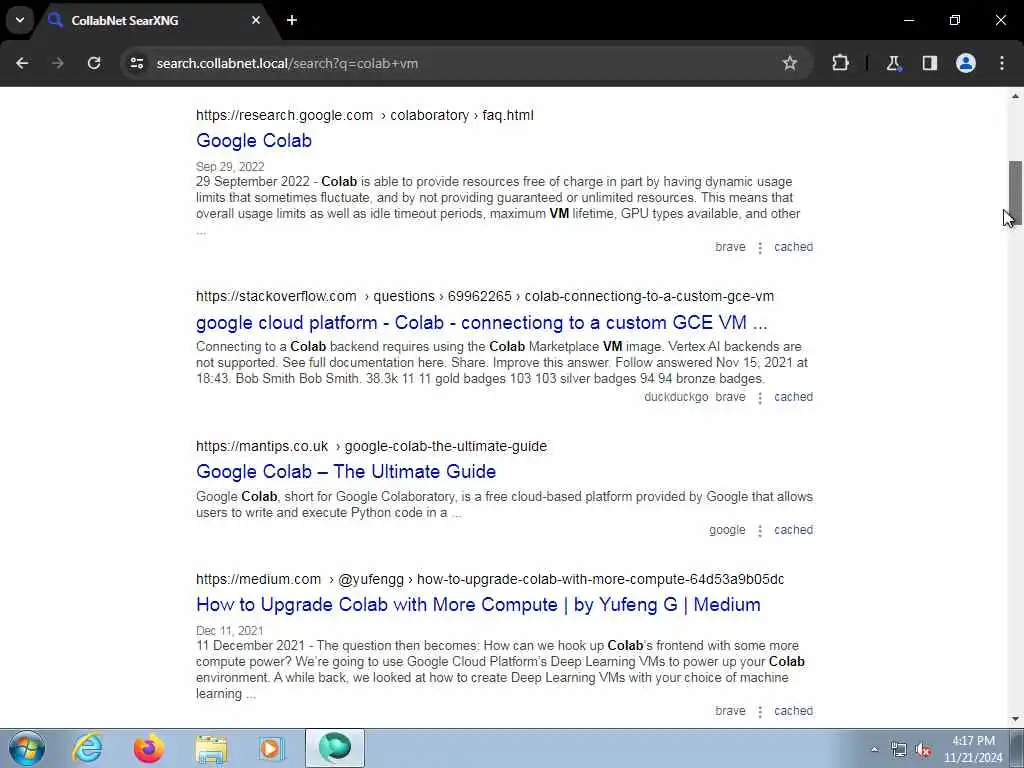Open the Chrome three-dot menu
The width and height of the screenshot is (1024, 768).
point(1002,63)
